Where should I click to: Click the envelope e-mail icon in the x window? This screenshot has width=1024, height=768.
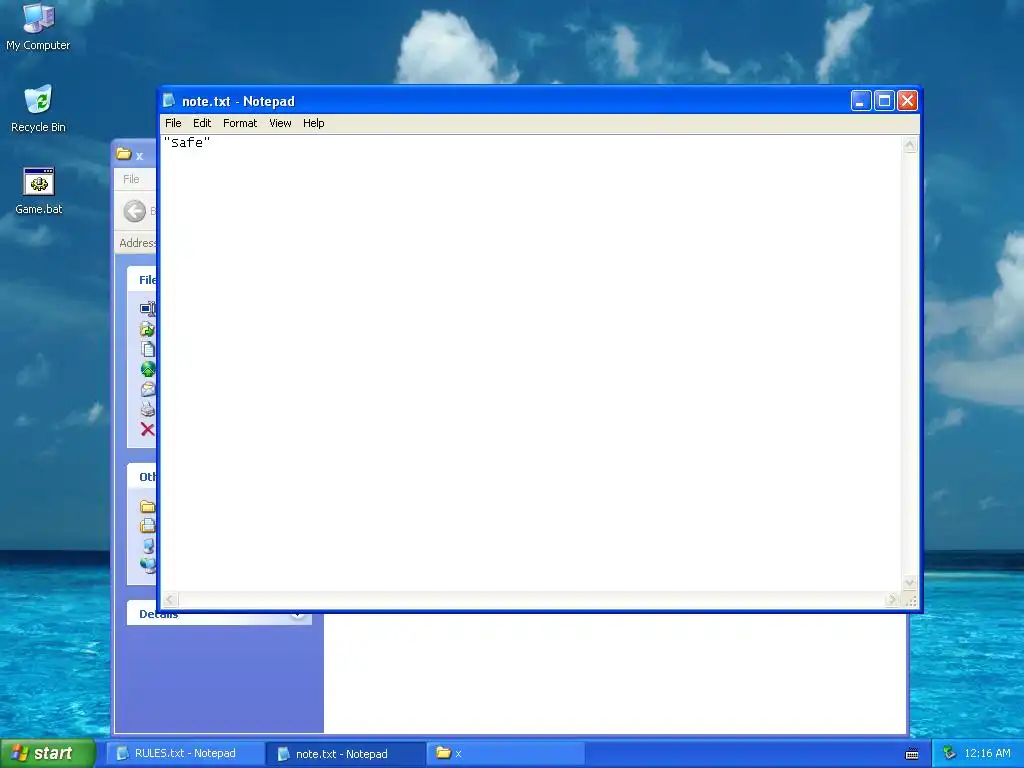pyautogui.click(x=148, y=389)
